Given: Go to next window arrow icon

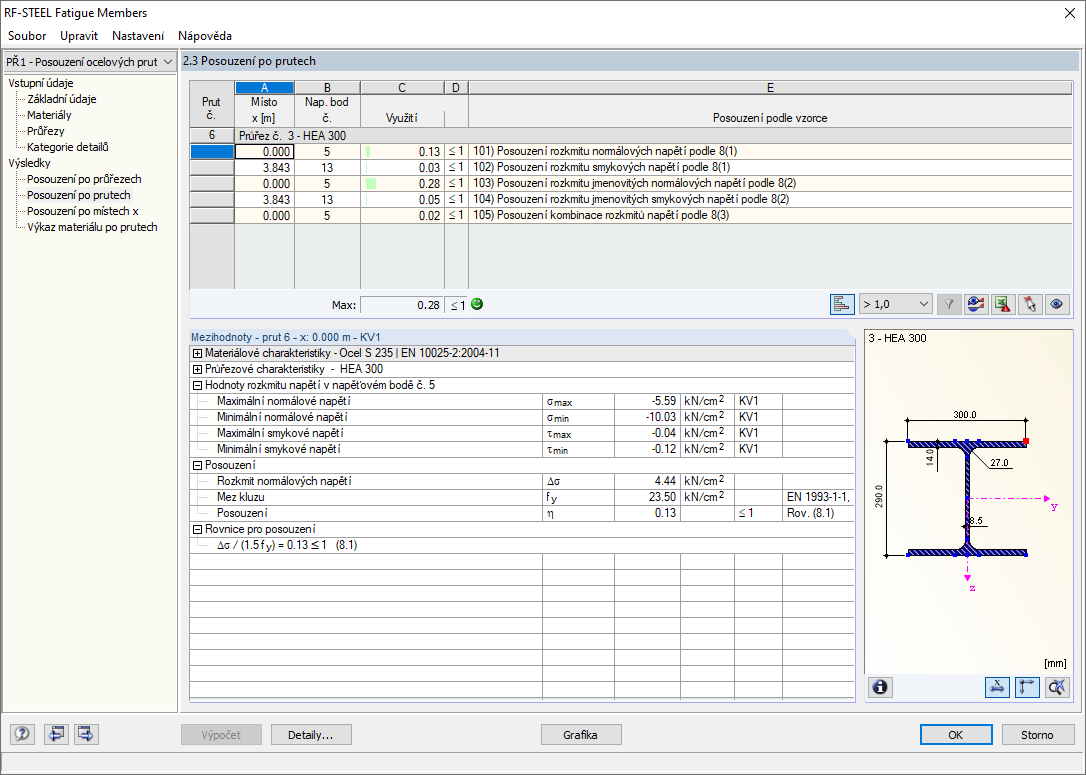Looking at the screenshot, I should [x=86, y=735].
